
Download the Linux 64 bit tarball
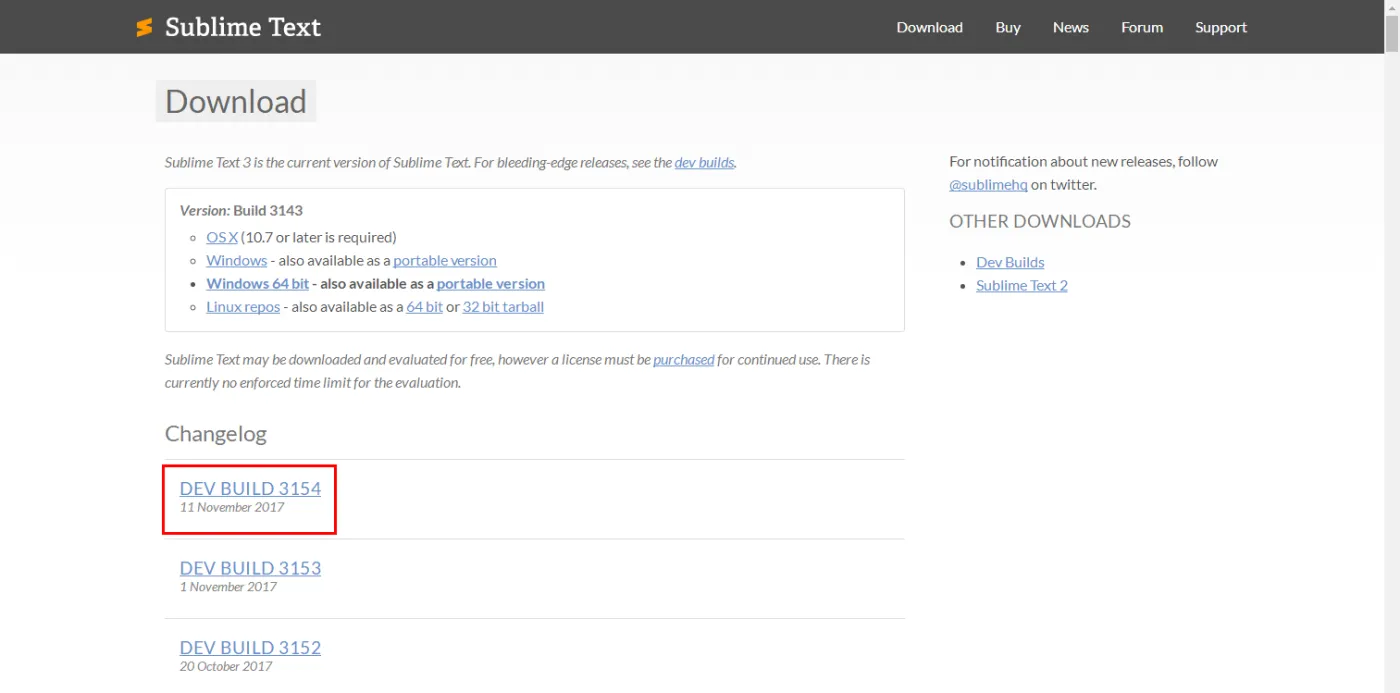click(424, 306)
